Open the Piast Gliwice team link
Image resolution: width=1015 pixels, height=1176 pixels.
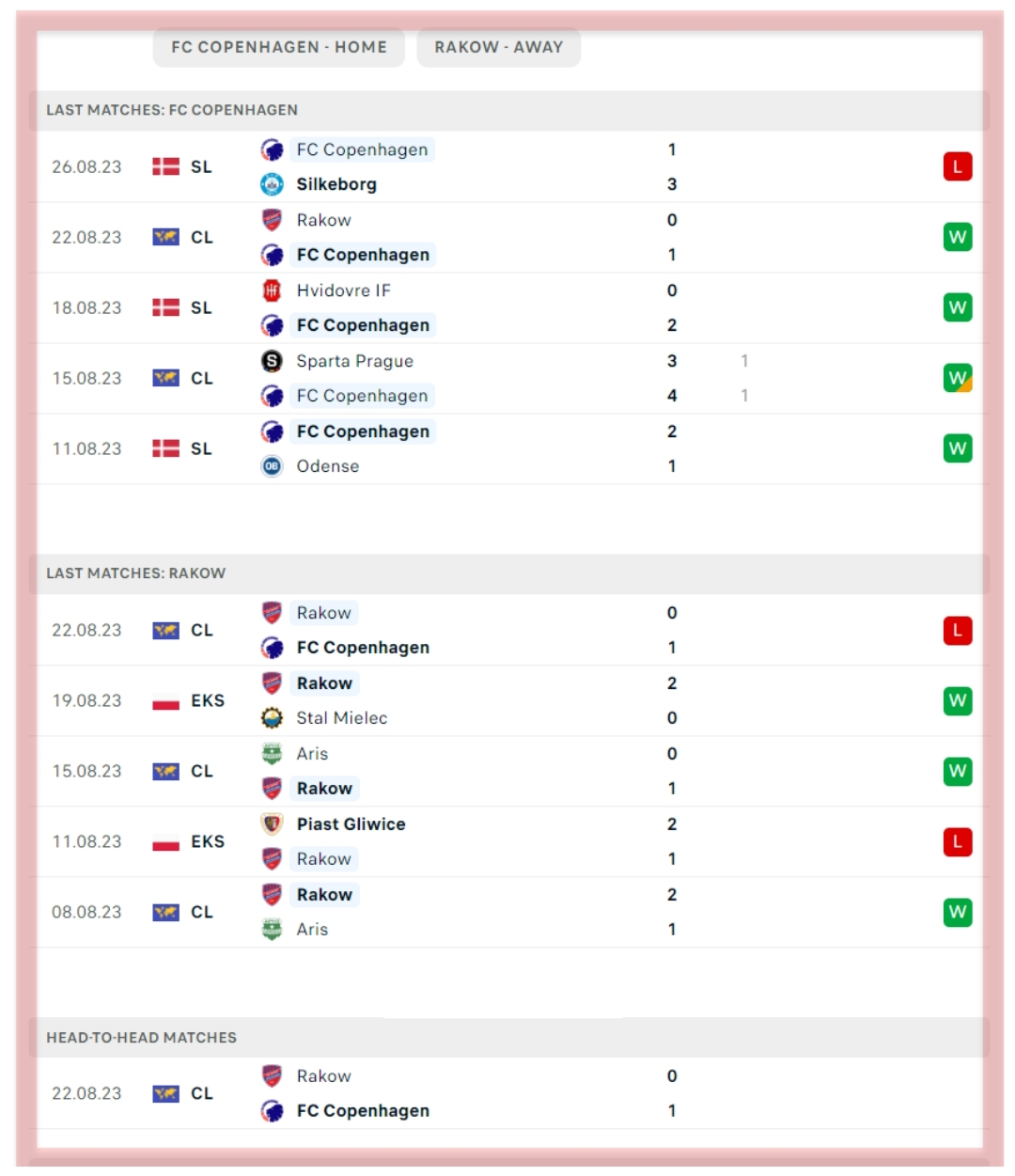351,824
